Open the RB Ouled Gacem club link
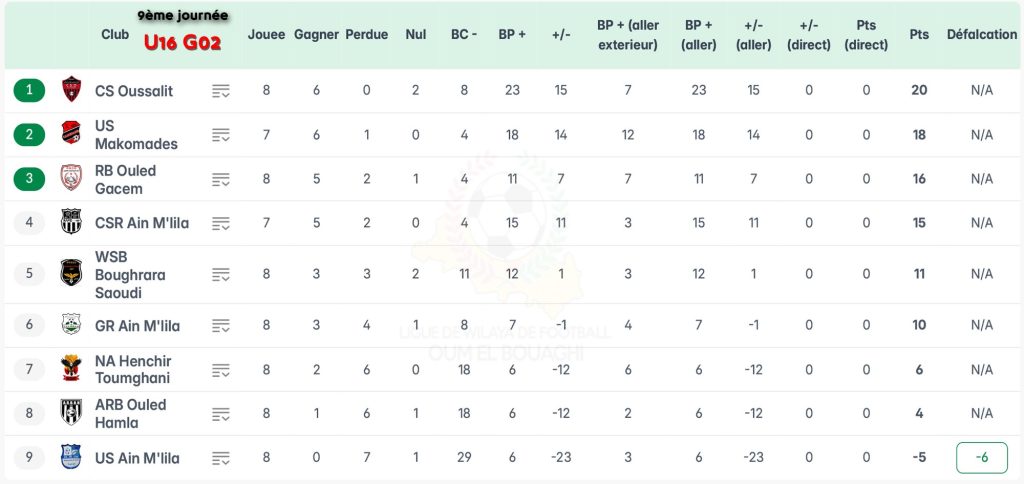1024x484 pixels. tap(125, 179)
